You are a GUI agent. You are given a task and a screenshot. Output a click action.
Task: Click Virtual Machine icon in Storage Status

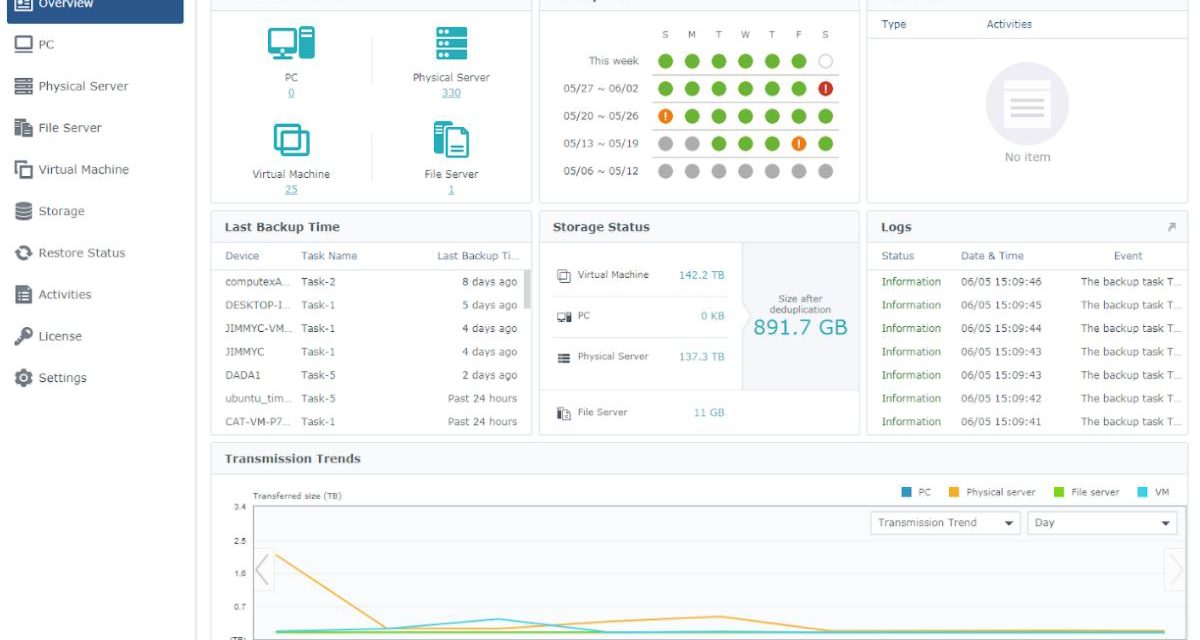coord(564,276)
